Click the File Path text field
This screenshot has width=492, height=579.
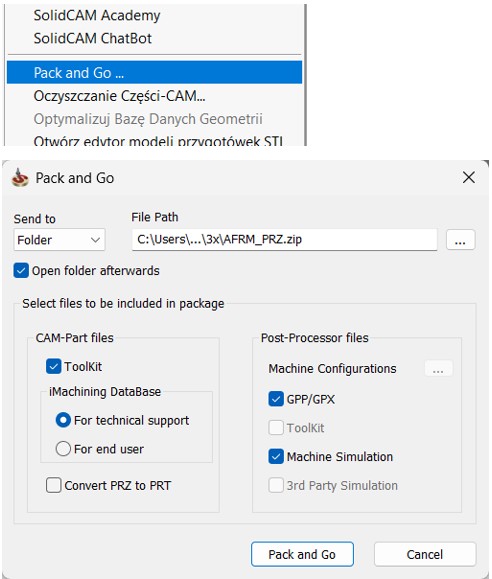click(284, 240)
